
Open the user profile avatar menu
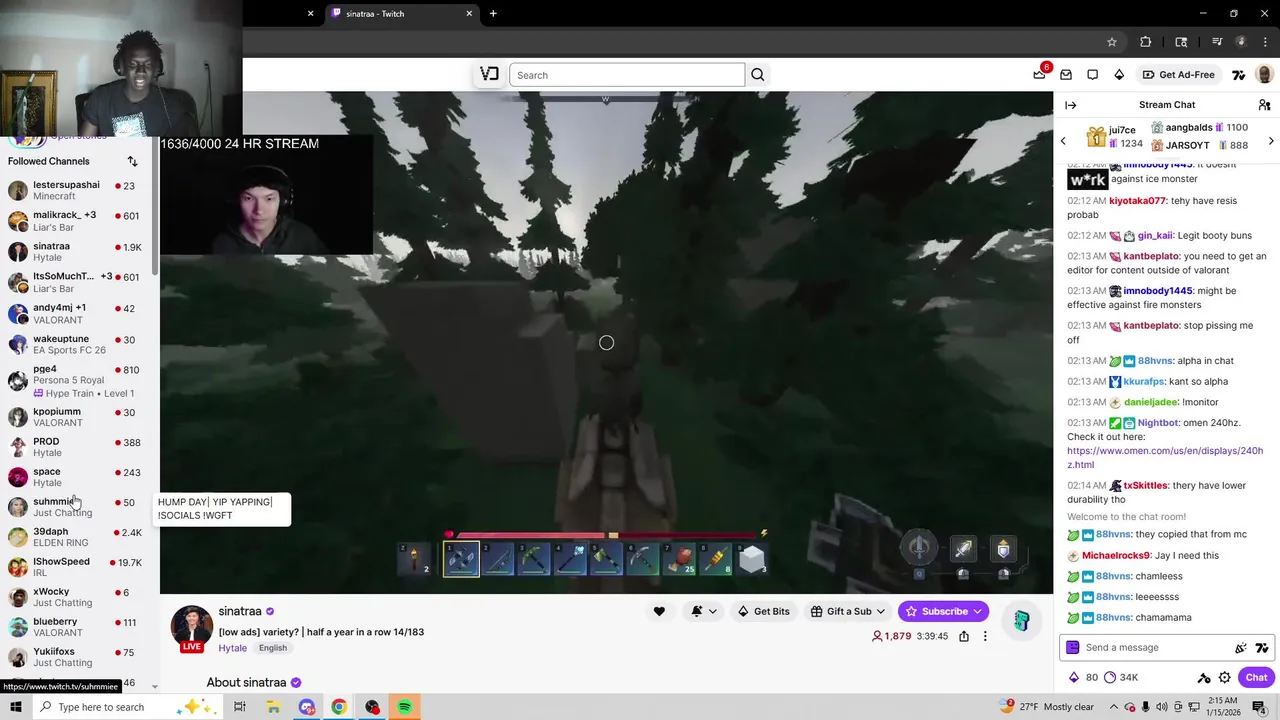[x=1264, y=75]
